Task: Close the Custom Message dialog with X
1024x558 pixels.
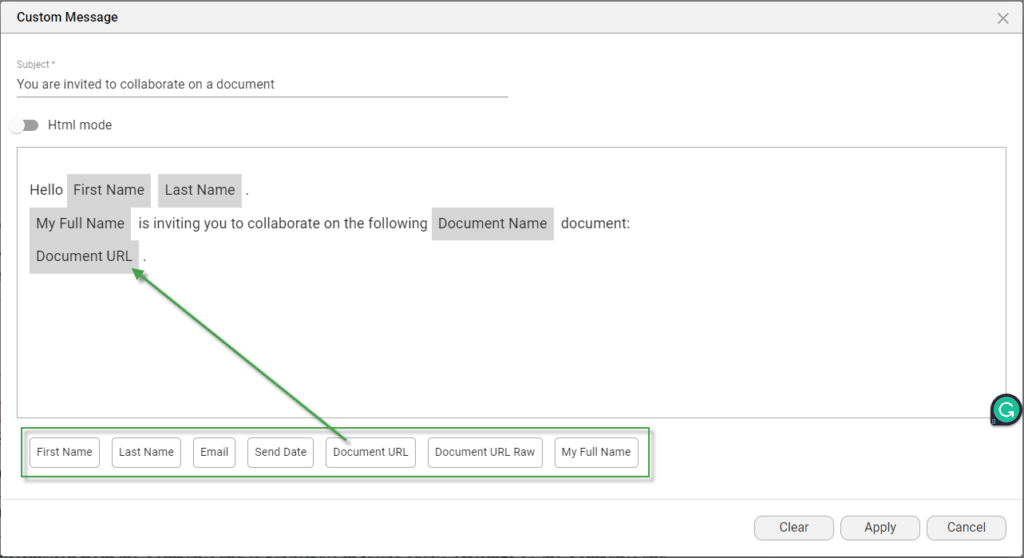Action: [1003, 18]
